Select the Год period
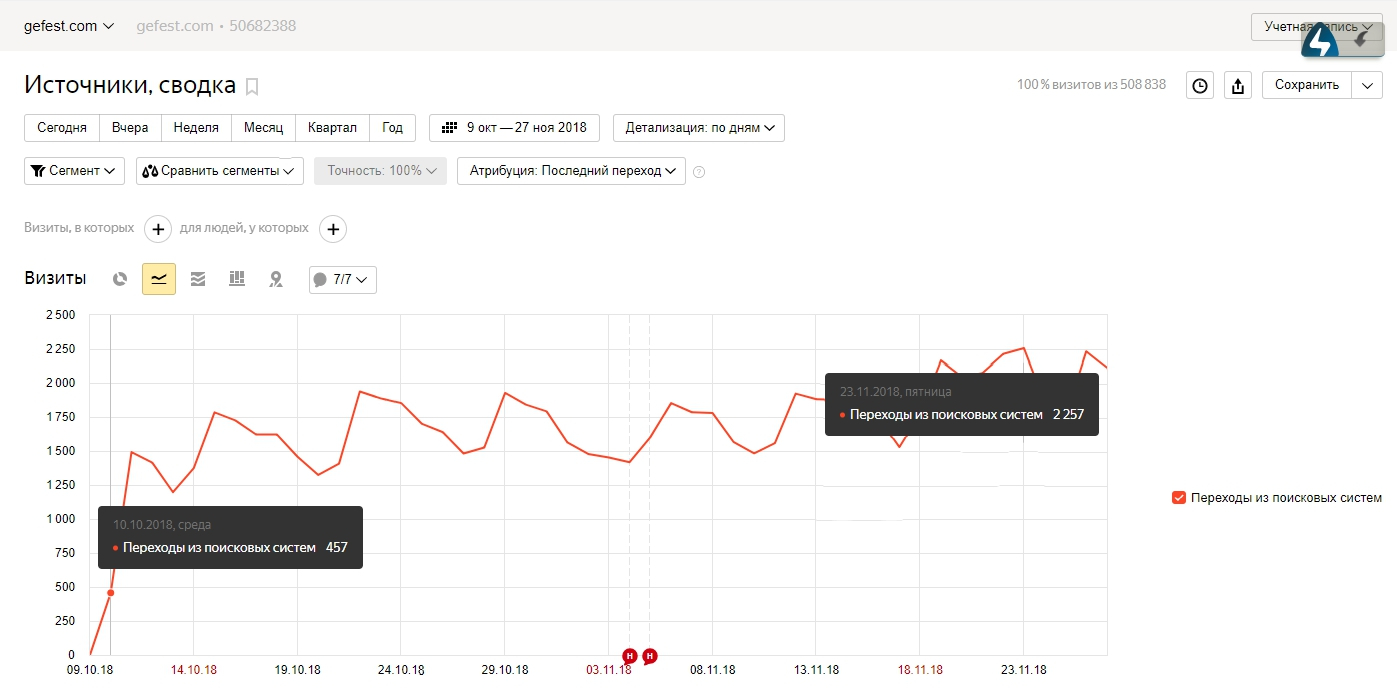Screen dimensions: 1397x690 pos(393,128)
